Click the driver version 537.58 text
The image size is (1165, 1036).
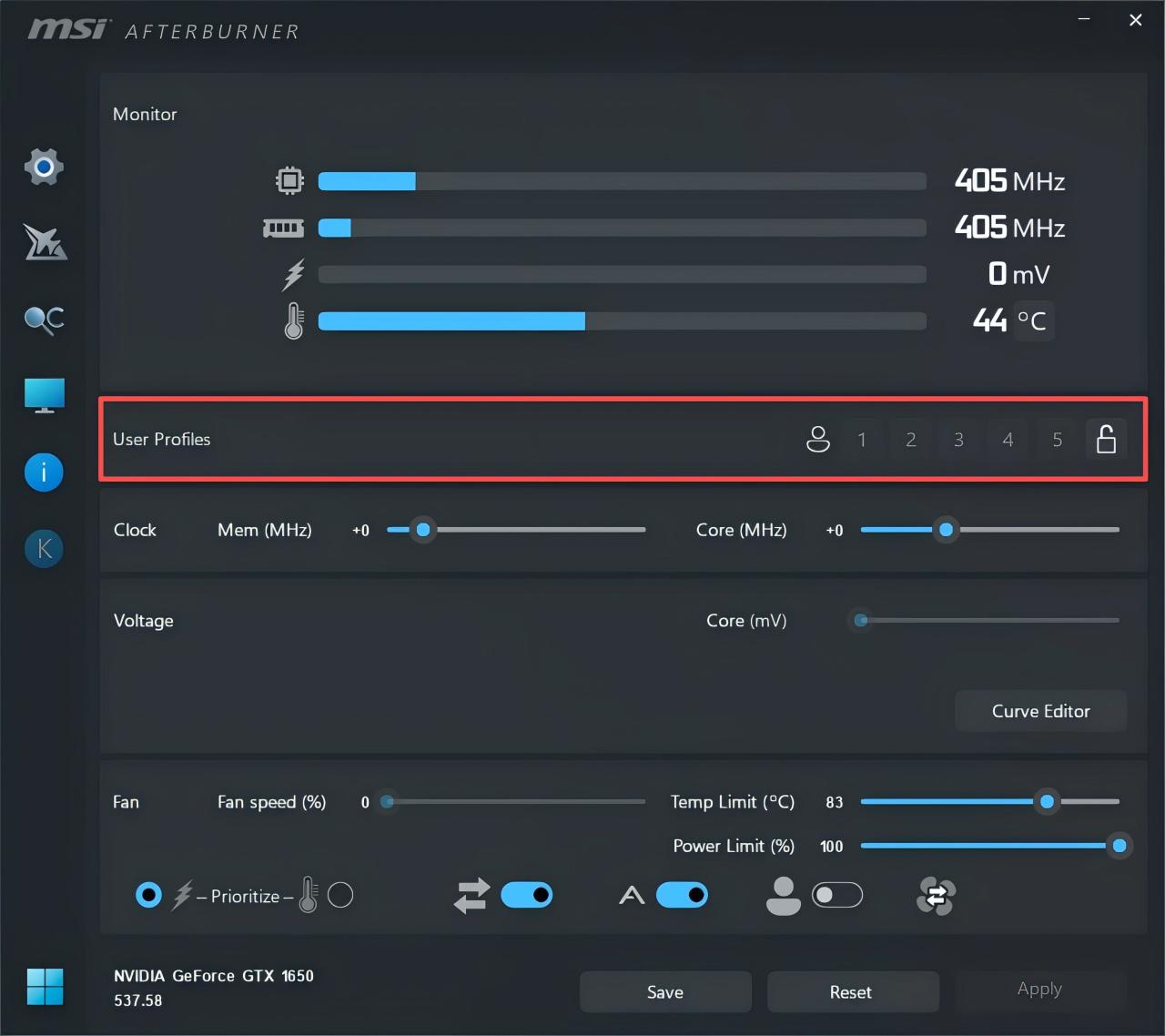tap(138, 1000)
